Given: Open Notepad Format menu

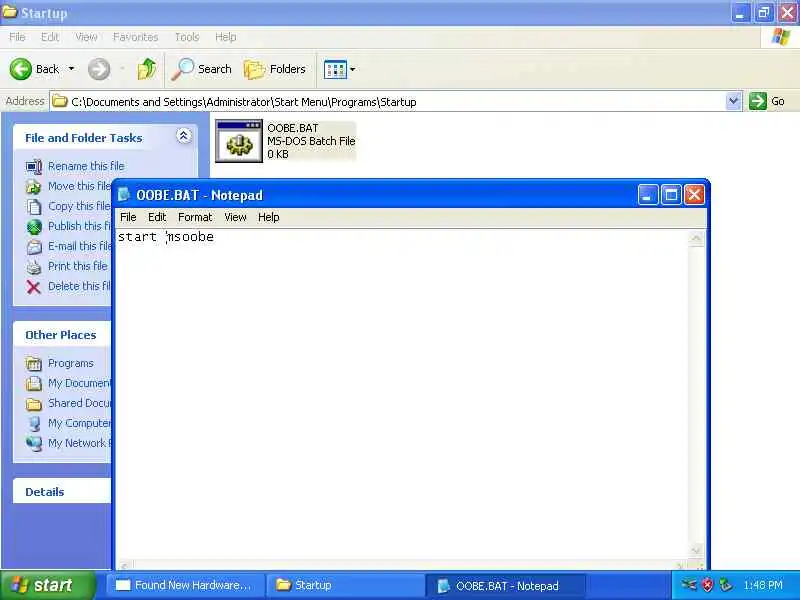Looking at the screenshot, I should click(195, 217).
